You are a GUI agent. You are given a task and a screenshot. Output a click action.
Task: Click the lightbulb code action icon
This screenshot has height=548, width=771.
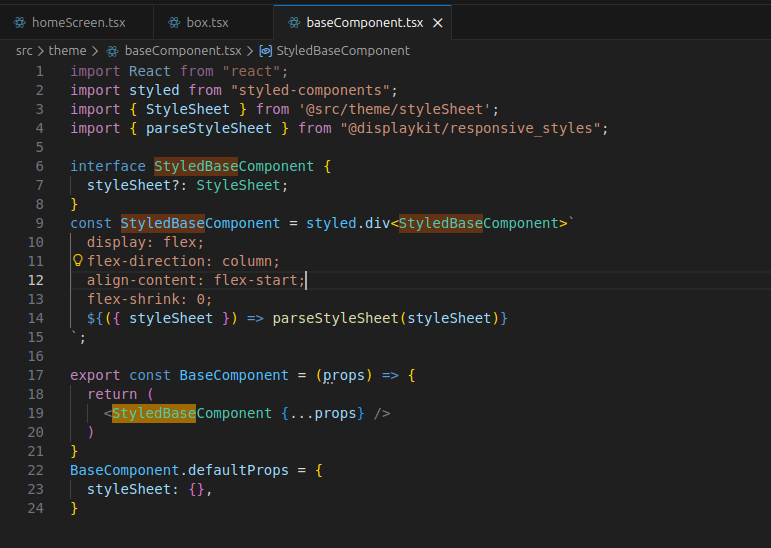click(77, 261)
